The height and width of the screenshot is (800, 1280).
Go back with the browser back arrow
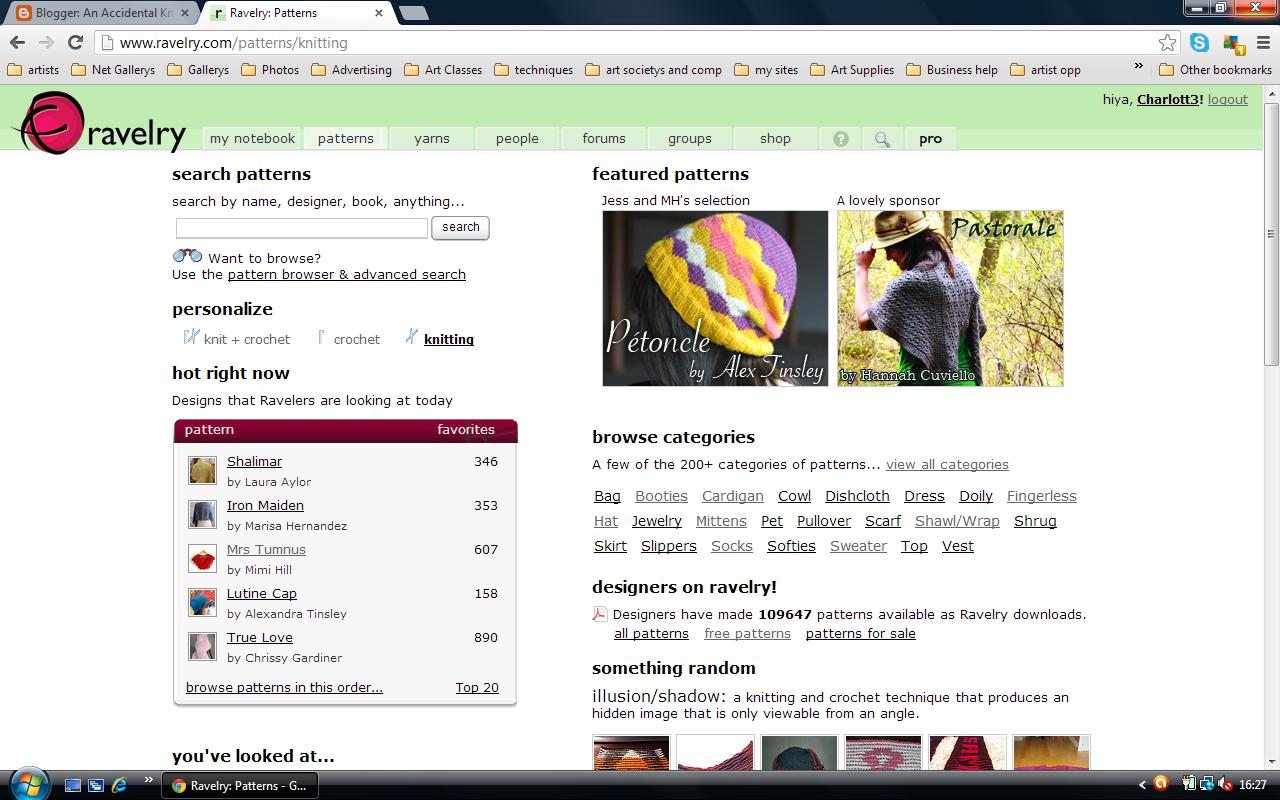click(x=17, y=42)
